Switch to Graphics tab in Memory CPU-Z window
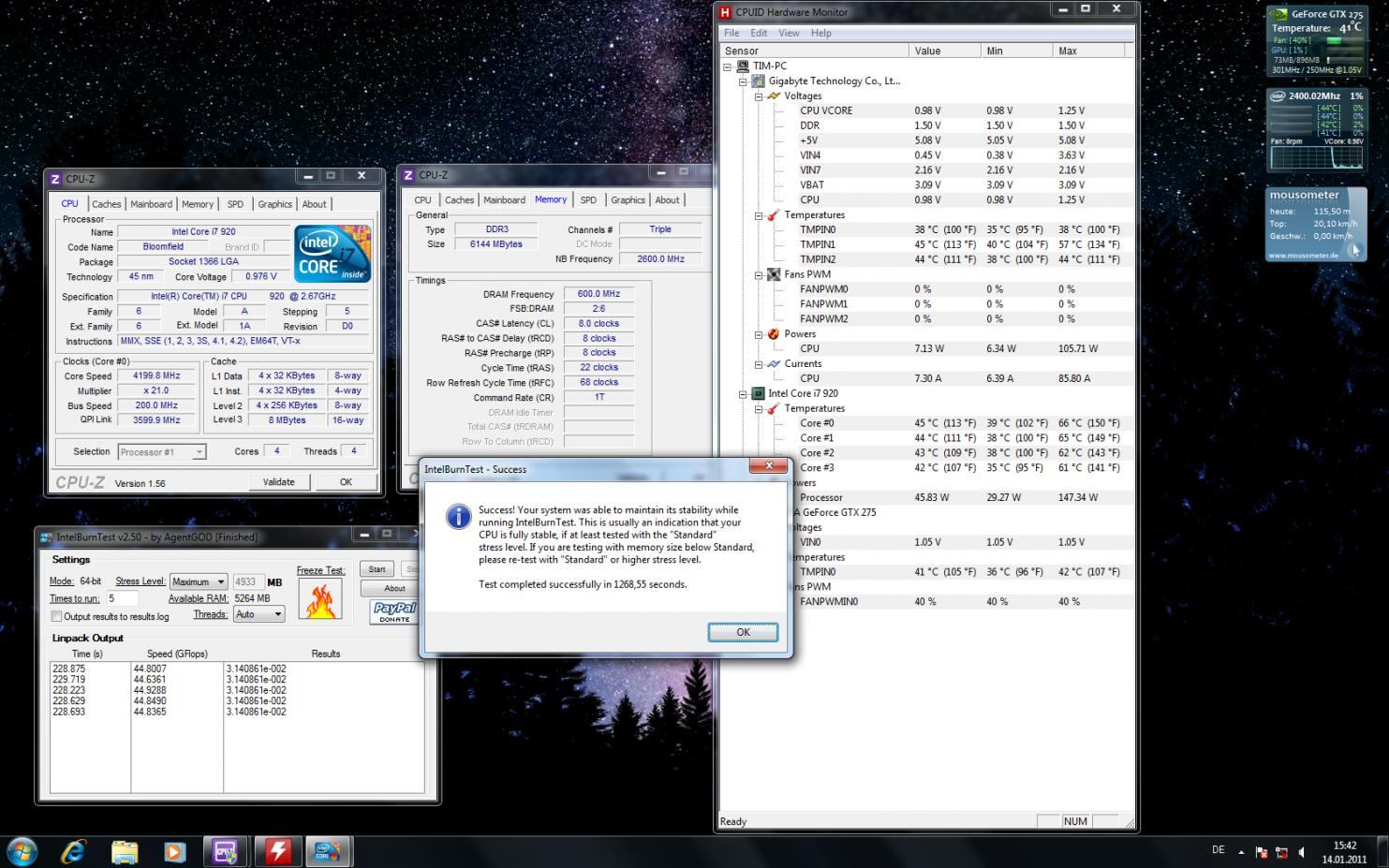Image resolution: width=1389 pixels, height=868 pixels. point(628,200)
